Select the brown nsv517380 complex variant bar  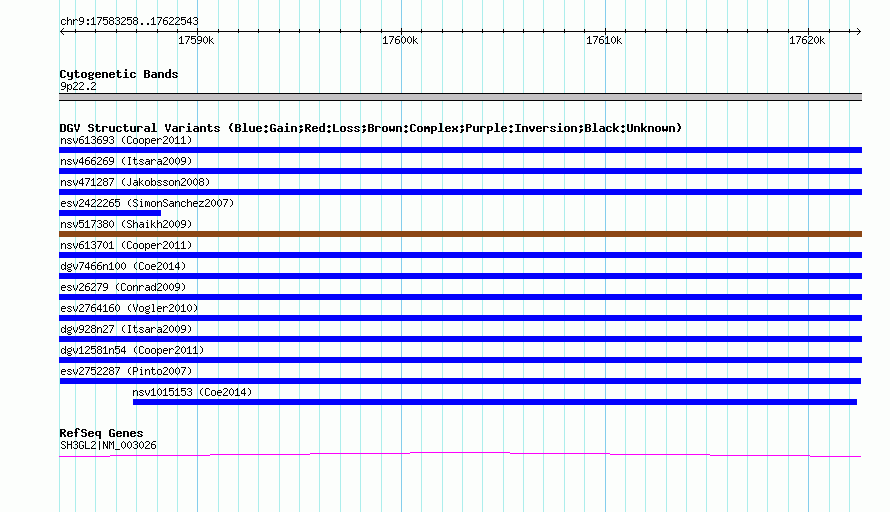coord(460,234)
